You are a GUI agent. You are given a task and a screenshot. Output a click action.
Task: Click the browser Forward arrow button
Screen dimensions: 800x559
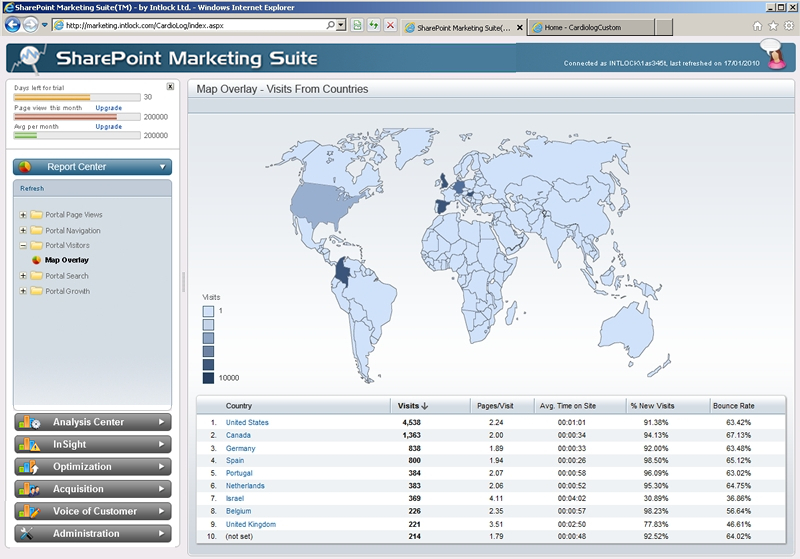pyautogui.click(x=31, y=24)
